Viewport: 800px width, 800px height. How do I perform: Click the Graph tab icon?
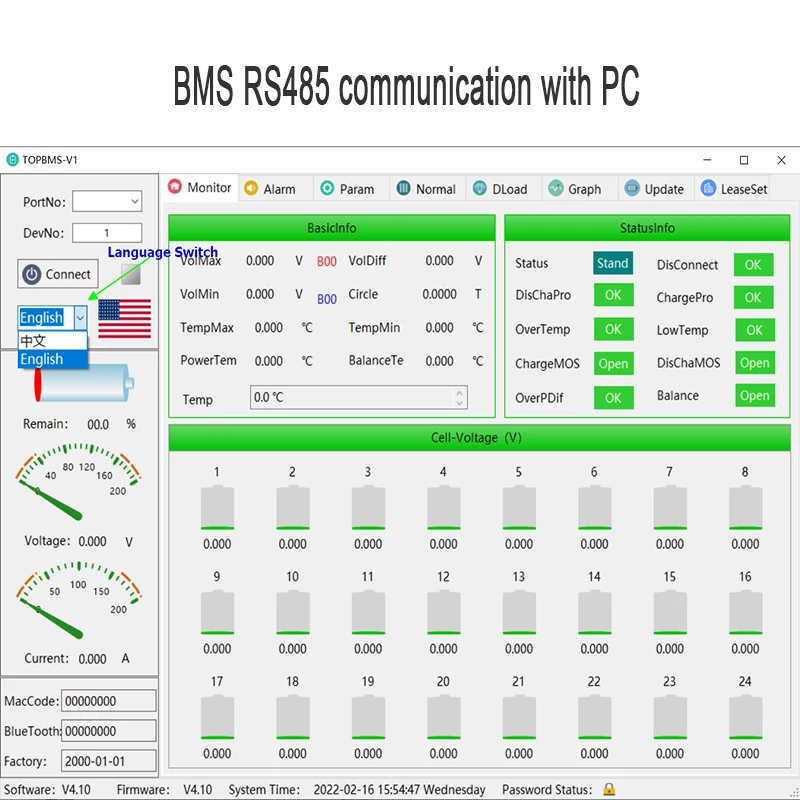pyautogui.click(x=557, y=188)
